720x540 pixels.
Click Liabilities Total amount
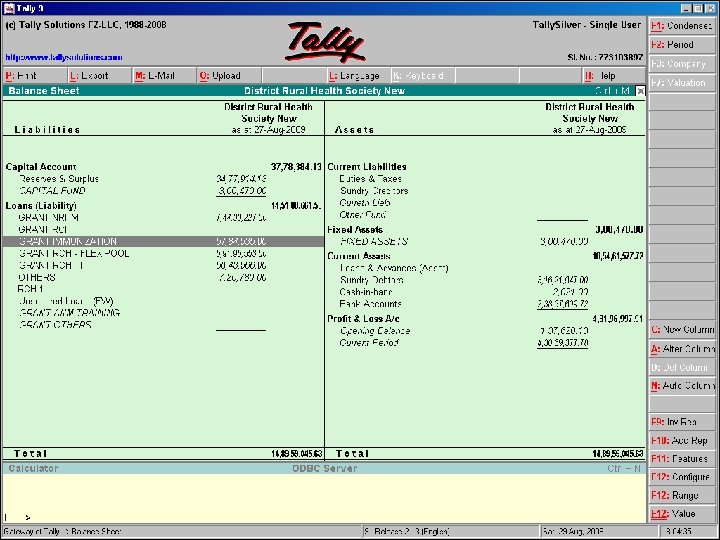(297, 454)
